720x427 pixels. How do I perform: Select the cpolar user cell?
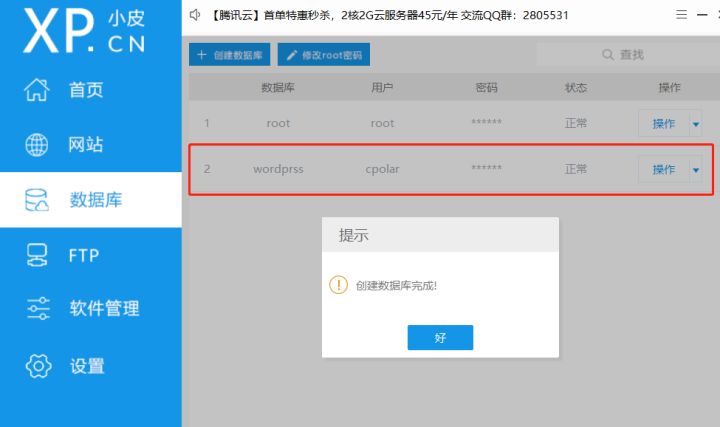(382, 169)
